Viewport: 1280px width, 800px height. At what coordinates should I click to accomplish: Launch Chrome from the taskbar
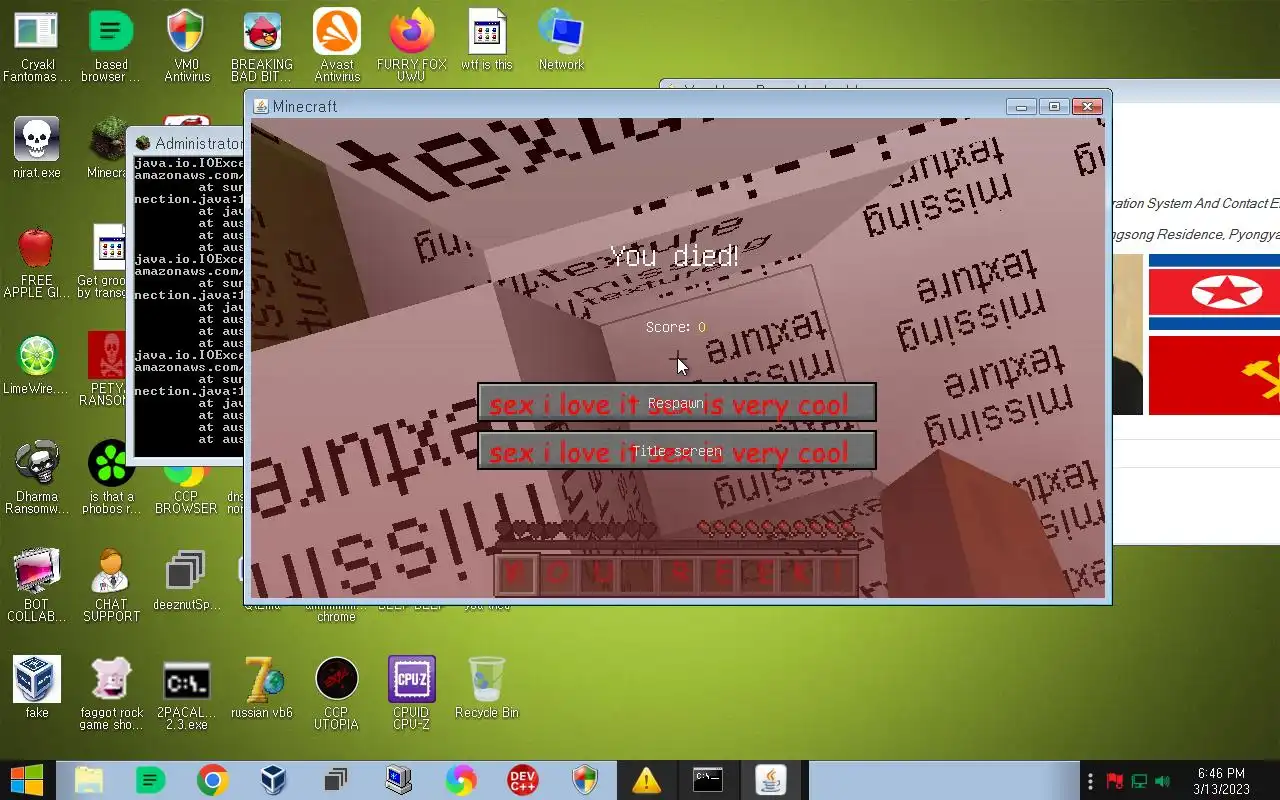click(x=212, y=780)
